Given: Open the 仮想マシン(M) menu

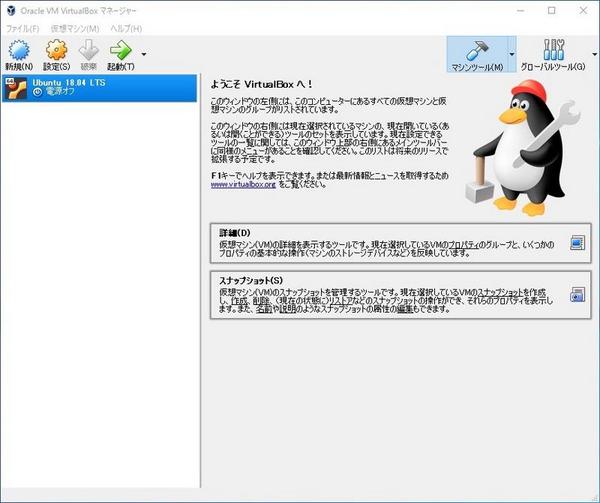Looking at the screenshot, I should [75, 29].
